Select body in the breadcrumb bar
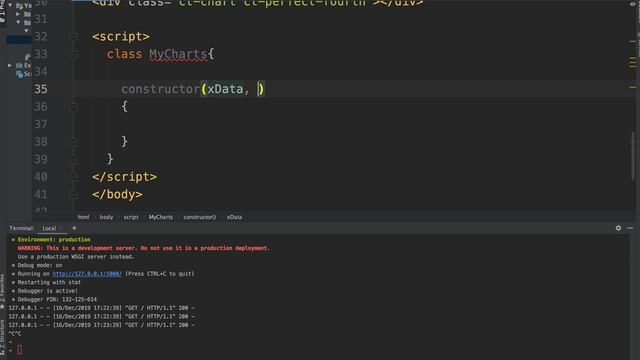This screenshot has width=640, height=360. coord(106,217)
